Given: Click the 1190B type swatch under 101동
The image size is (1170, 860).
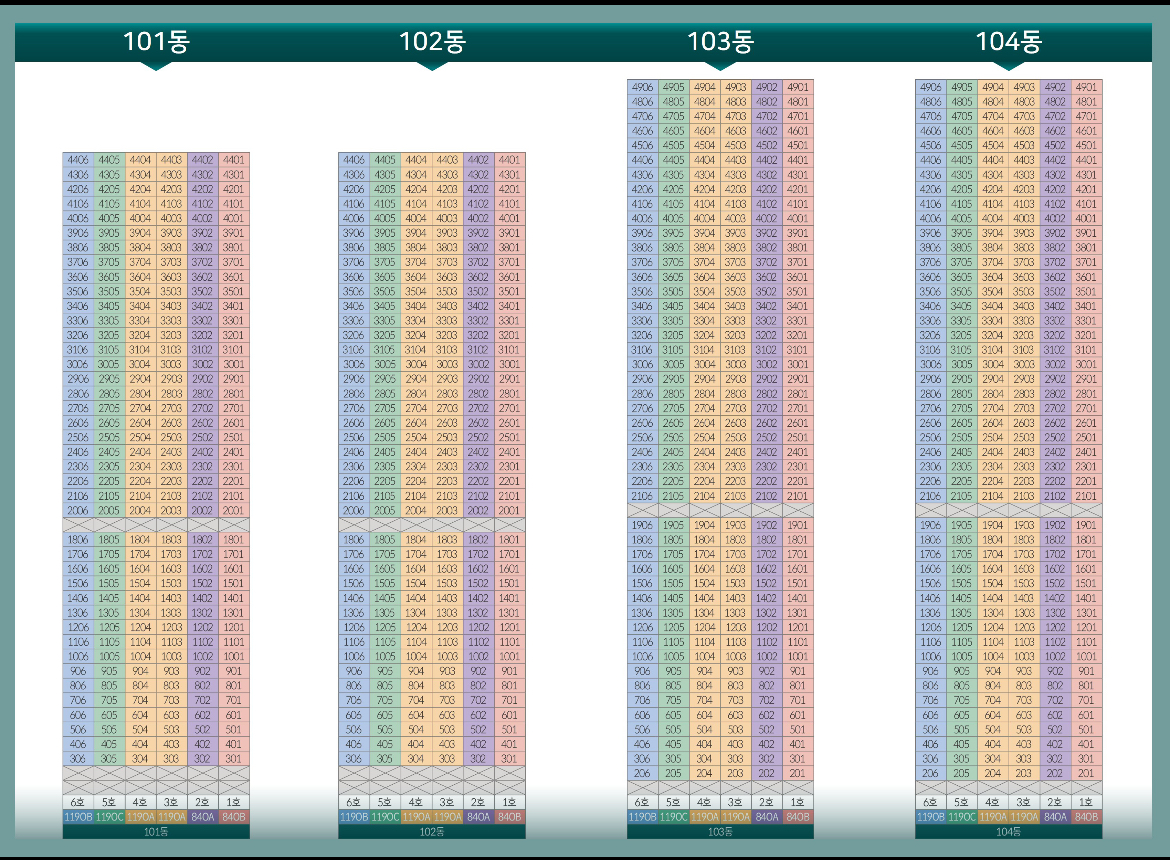Looking at the screenshot, I should pyautogui.click(x=78, y=817).
